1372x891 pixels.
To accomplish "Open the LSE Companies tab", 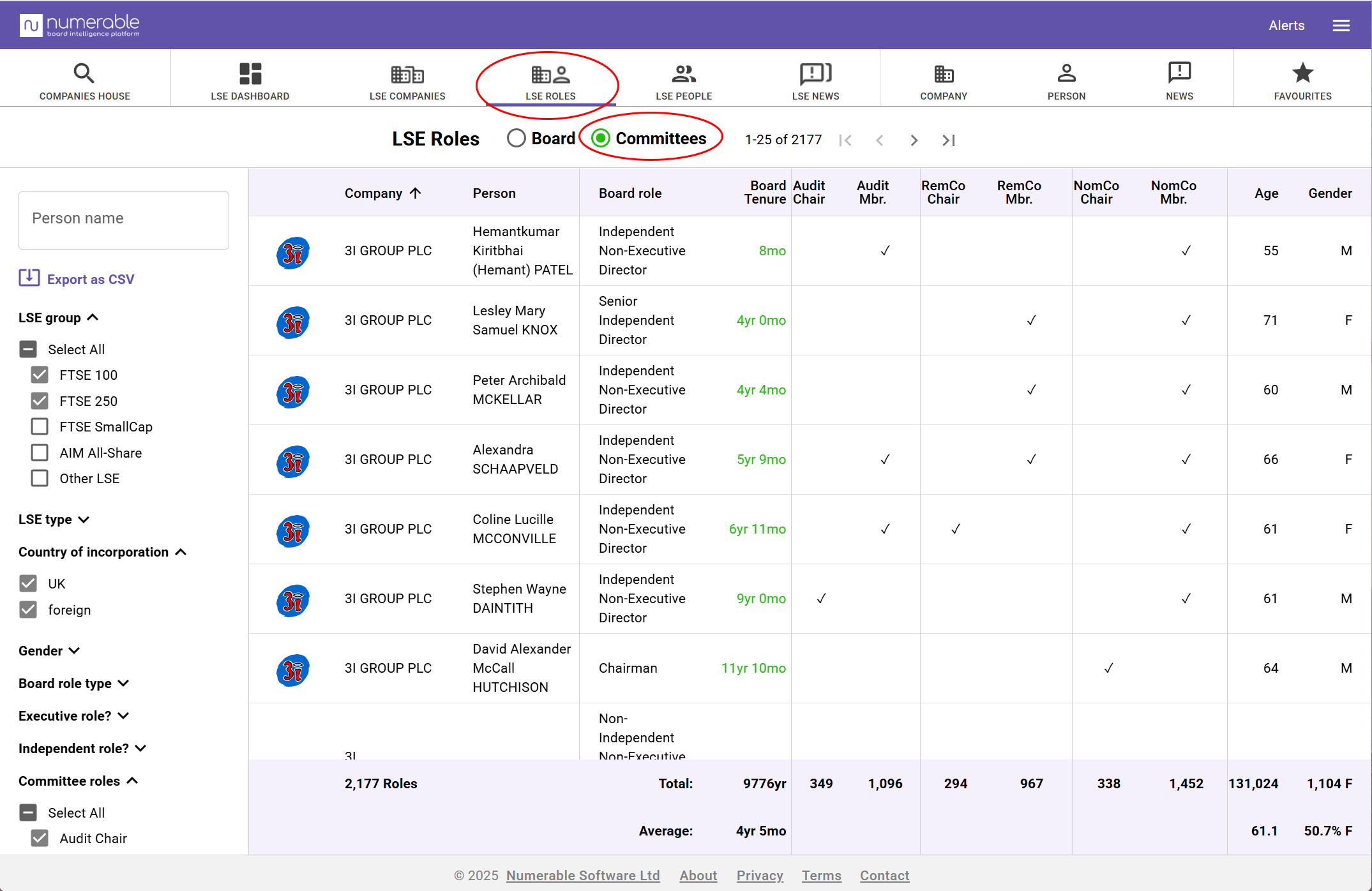I will pyautogui.click(x=407, y=82).
